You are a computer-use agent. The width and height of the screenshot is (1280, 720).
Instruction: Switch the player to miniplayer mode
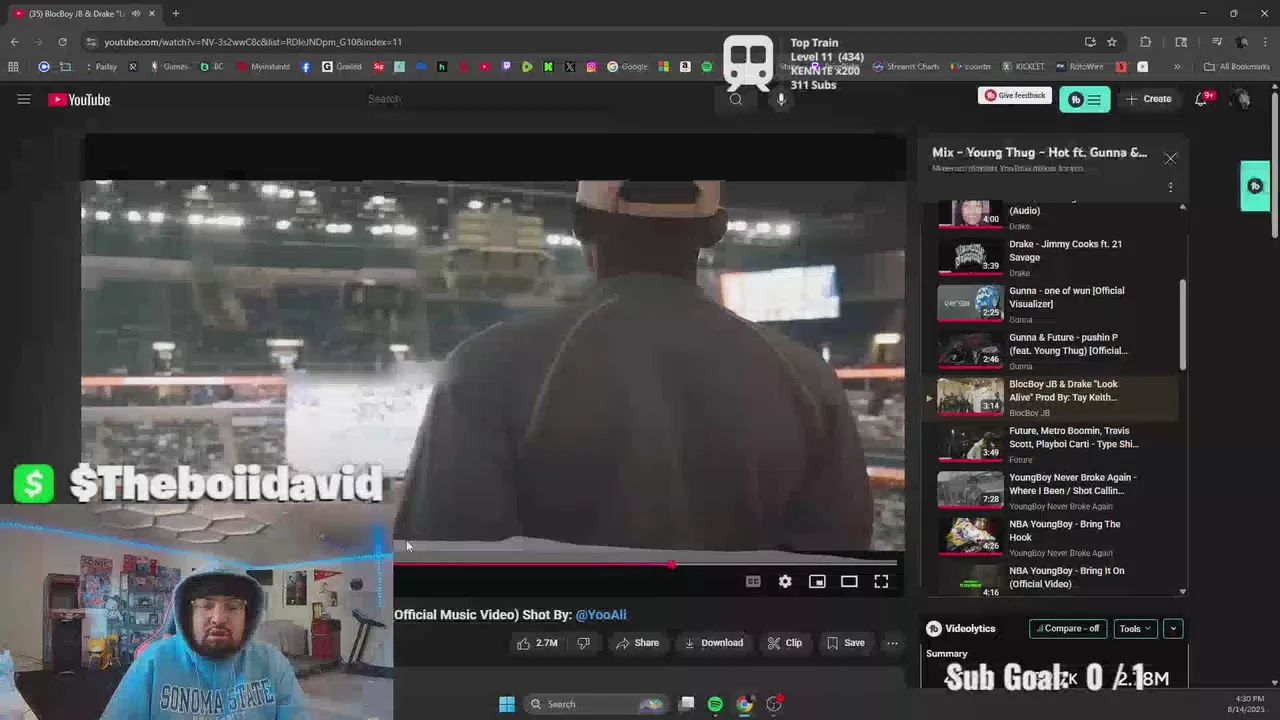click(817, 581)
